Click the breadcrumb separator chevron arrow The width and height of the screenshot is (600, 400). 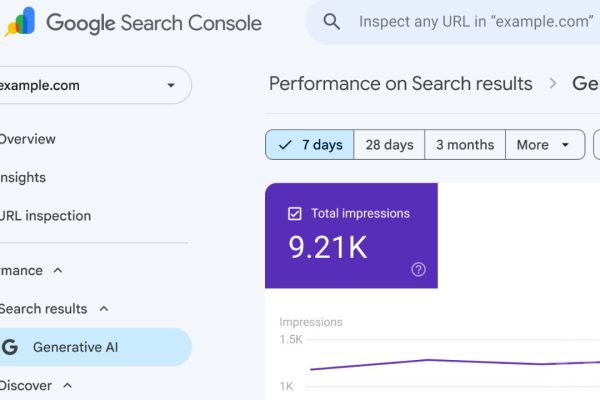tap(553, 83)
